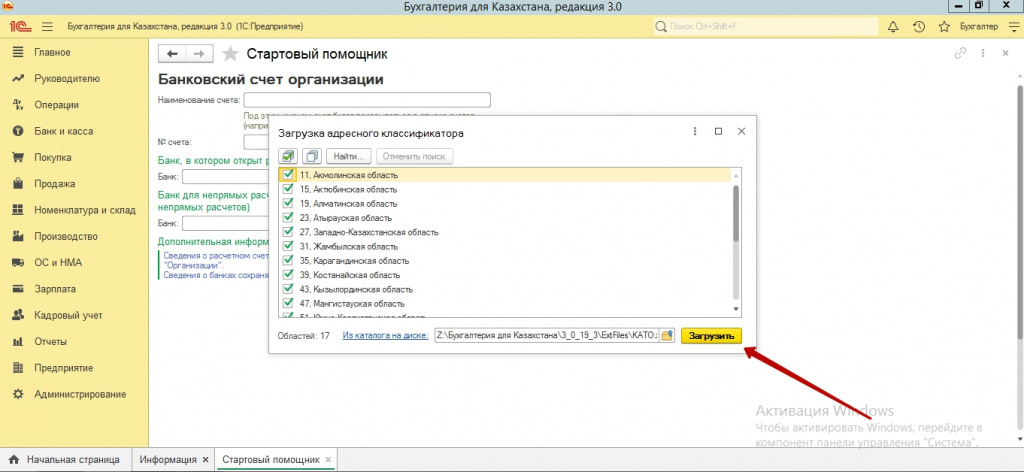1024x472 pixels.
Task: Uncheck 27, Западно-Казахстанская область
Action: point(288,232)
